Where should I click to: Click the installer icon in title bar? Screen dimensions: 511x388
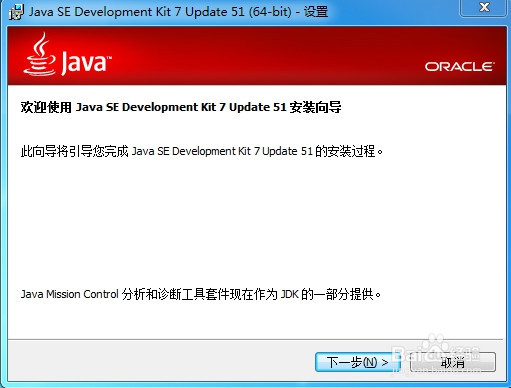[x=16, y=12]
